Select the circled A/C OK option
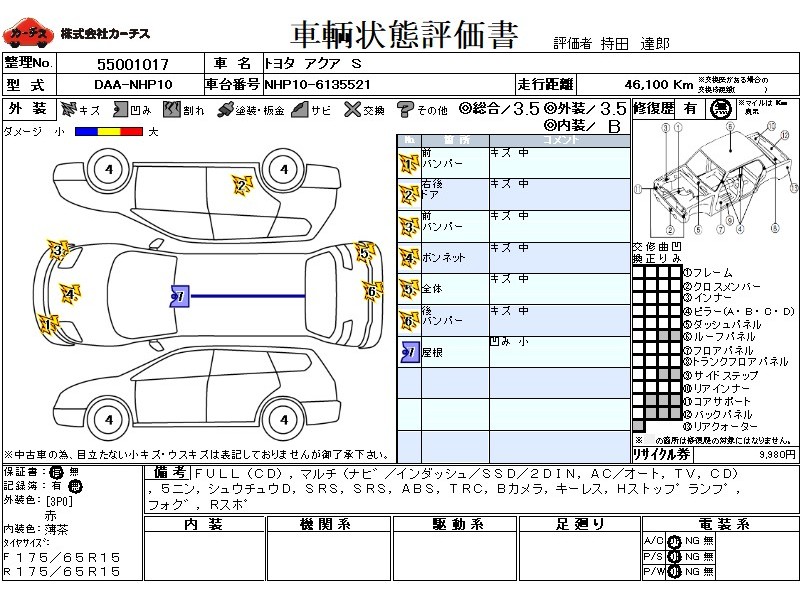The width and height of the screenshot is (800, 600). (674, 541)
